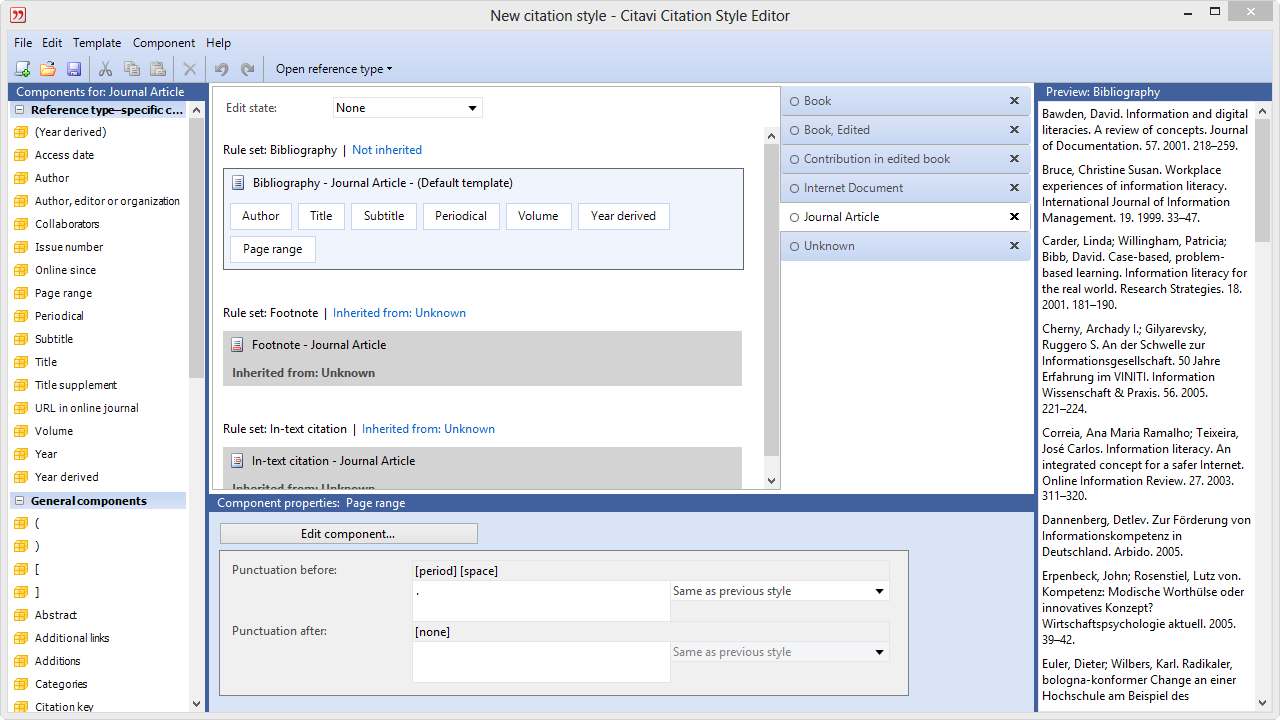The image size is (1280, 720).
Task: Select the Book reference type radio circle
Action: (794, 101)
